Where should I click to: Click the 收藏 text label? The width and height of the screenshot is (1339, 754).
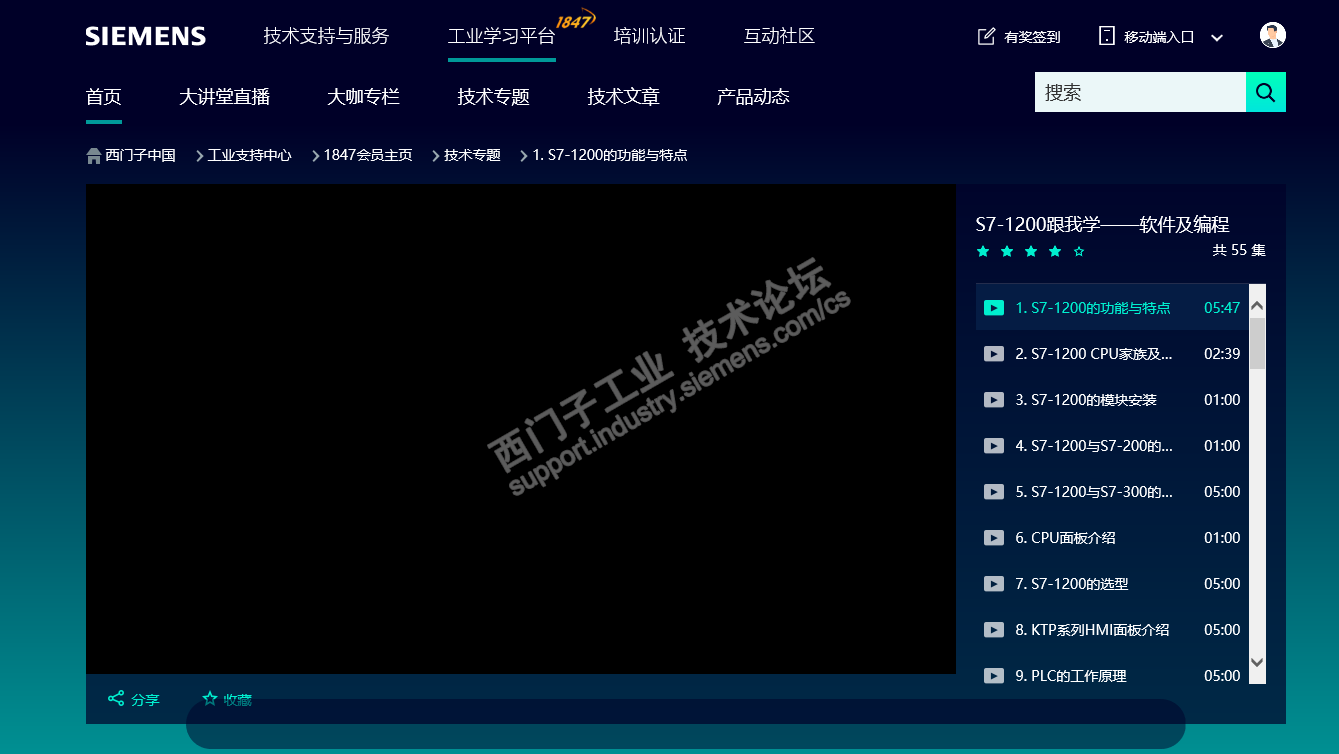[x=238, y=699]
